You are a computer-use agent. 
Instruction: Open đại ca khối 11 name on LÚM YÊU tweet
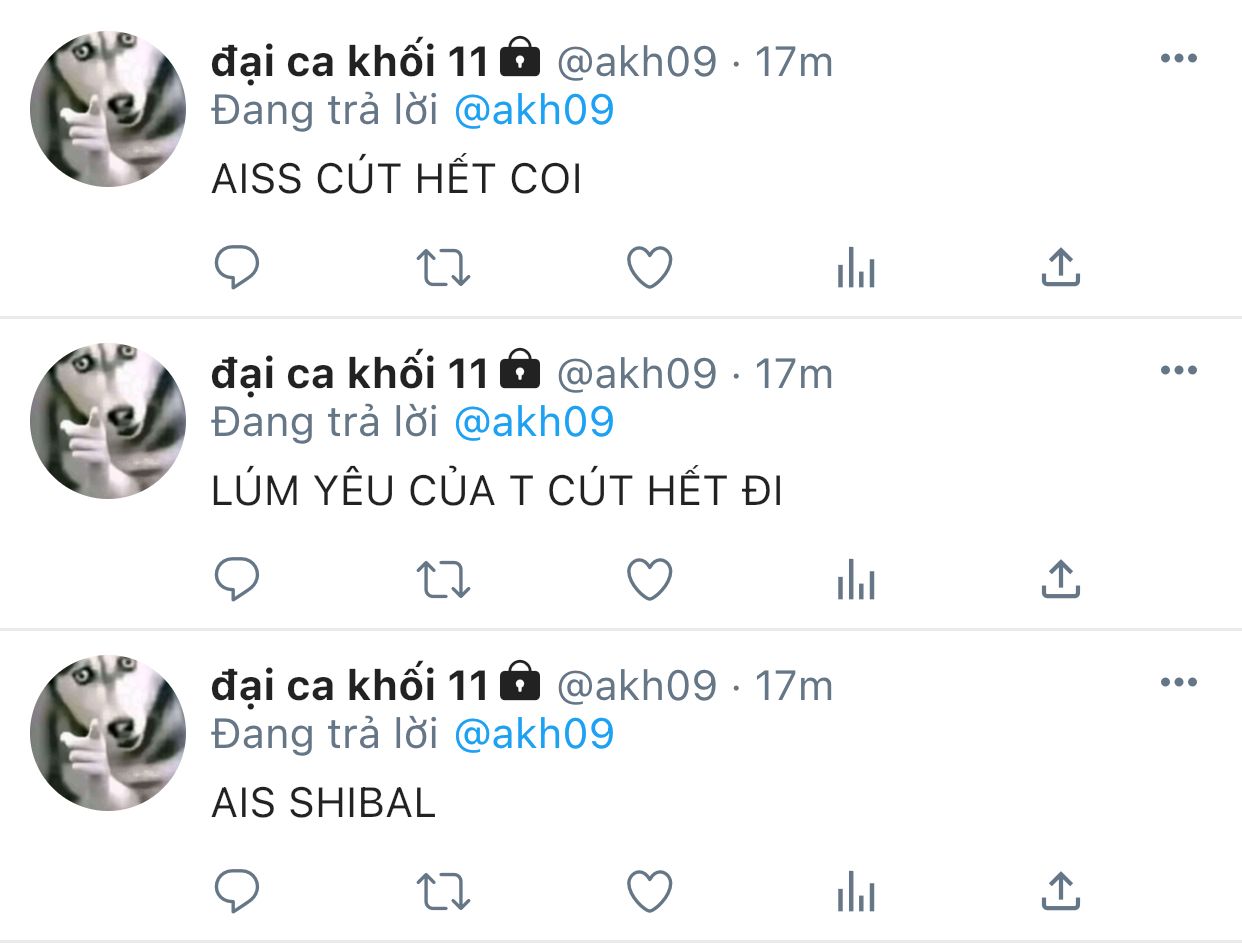pyautogui.click(x=349, y=374)
